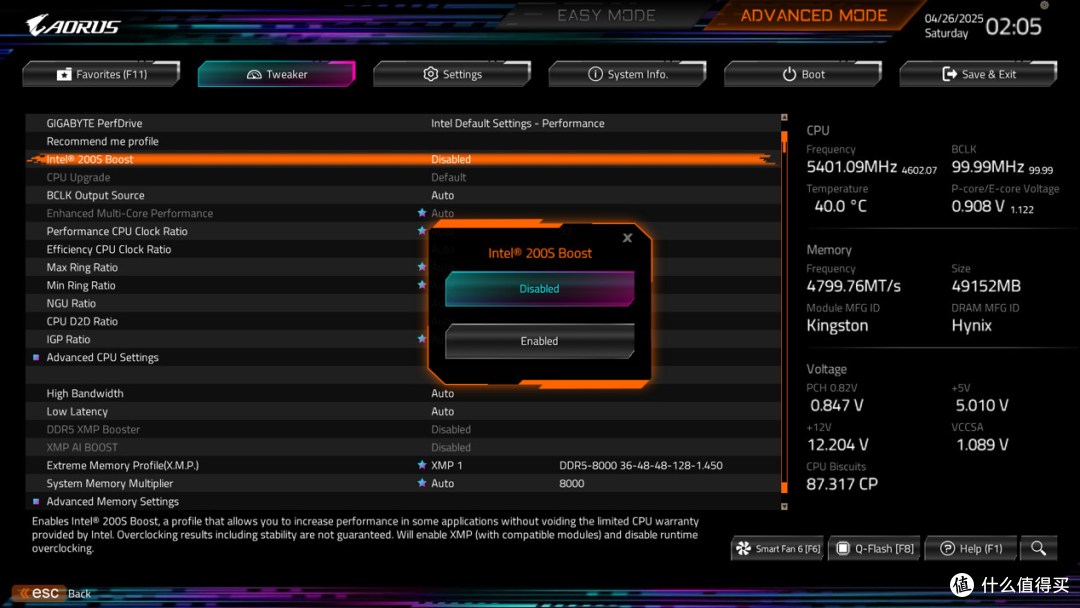
Task: Click the Favorites folder star icon
Action: pyautogui.click(x=64, y=74)
